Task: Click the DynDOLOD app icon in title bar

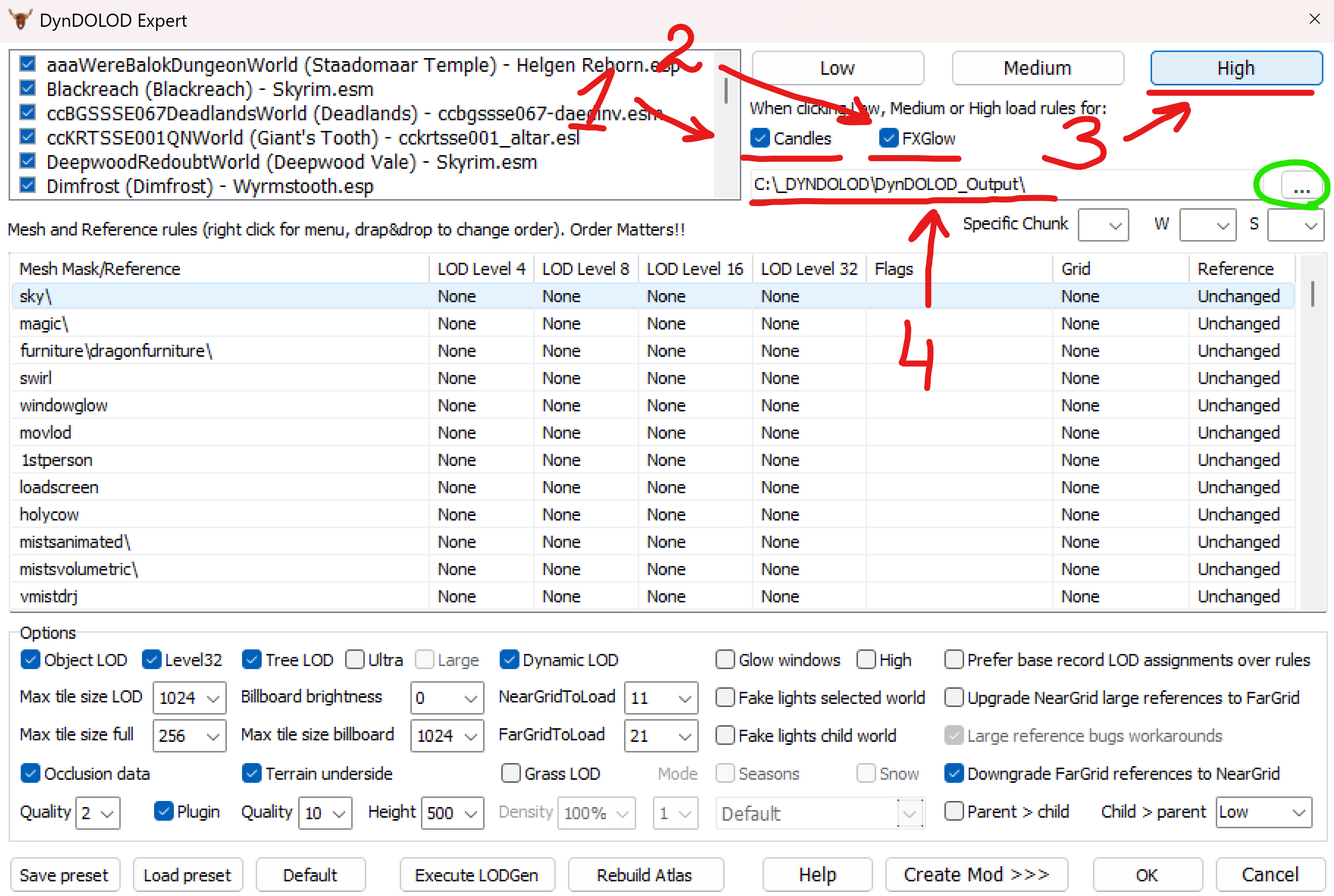Action: (x=21, y=19)
